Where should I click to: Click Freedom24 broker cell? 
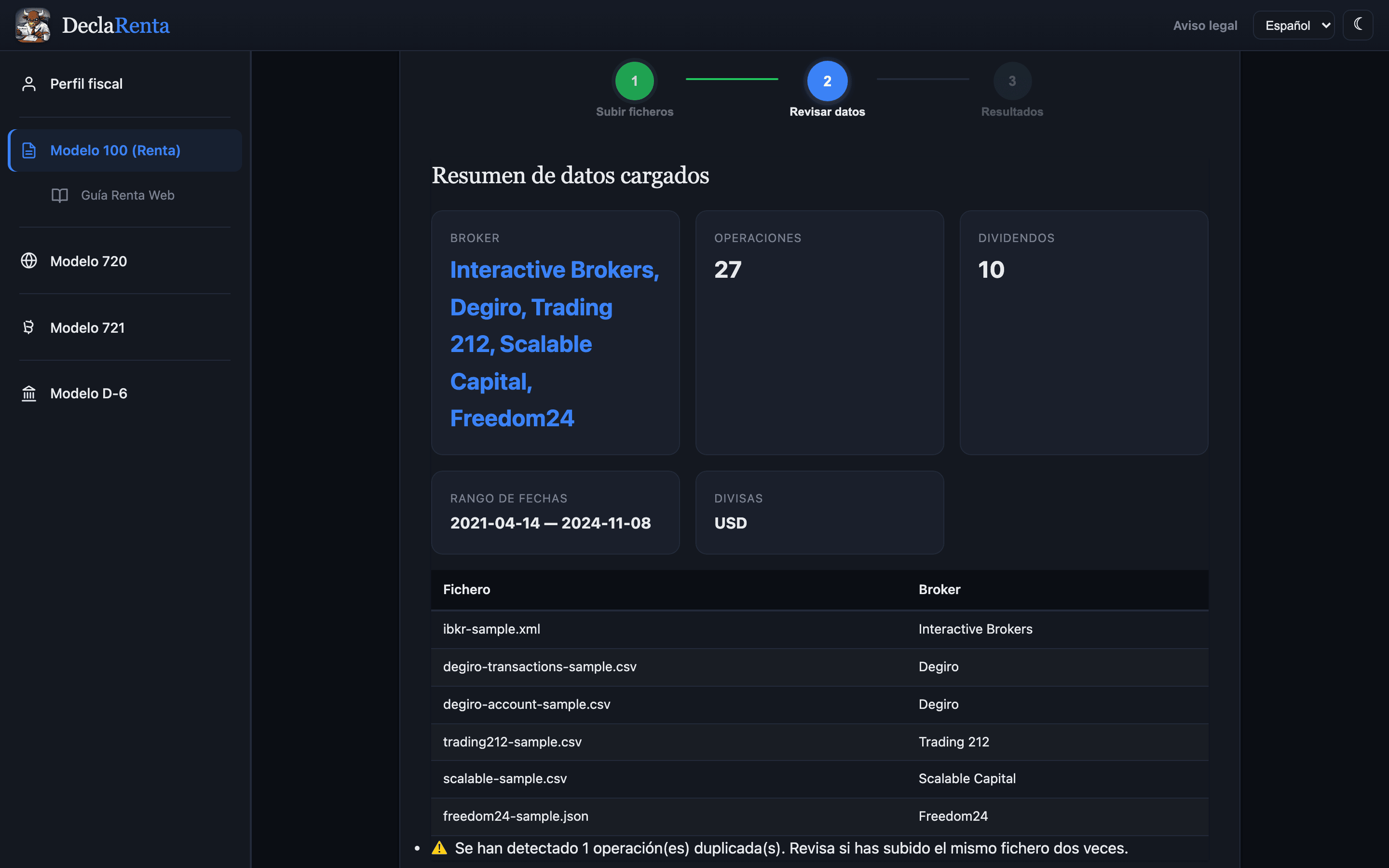tap(953, 816)
